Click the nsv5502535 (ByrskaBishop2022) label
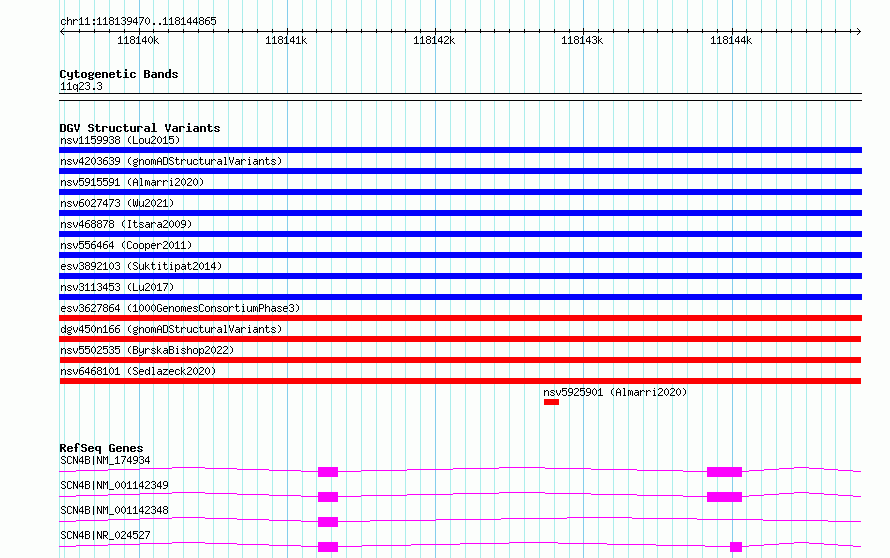The image size is (890, 558). [x=147, y=350]
